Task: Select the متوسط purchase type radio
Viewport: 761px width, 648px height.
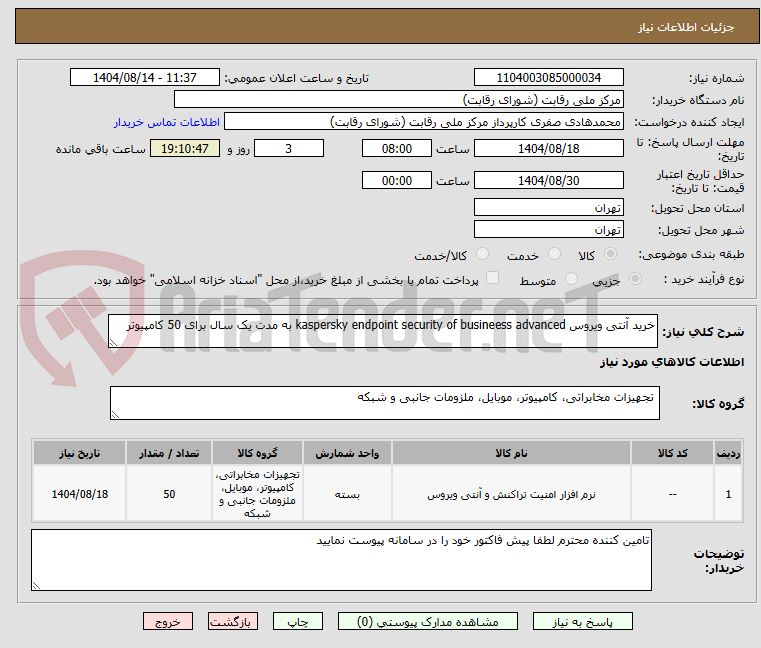Action: 571,279
